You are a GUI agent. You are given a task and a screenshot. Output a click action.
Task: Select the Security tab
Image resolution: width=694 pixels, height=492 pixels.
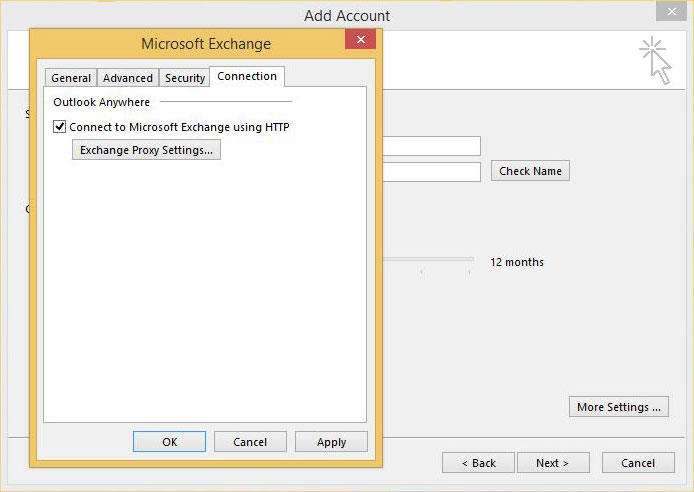pyautogui.click(x=185, y=78)
